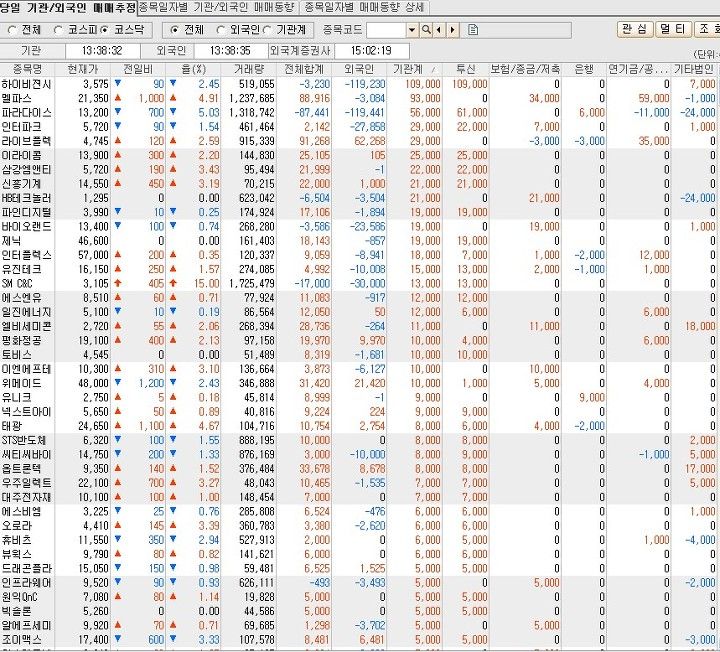Image resolution: width=720 pixels, height=652 pixels.
Task: Select the 파라다이스 stock row
Action: tap(358, 112)
